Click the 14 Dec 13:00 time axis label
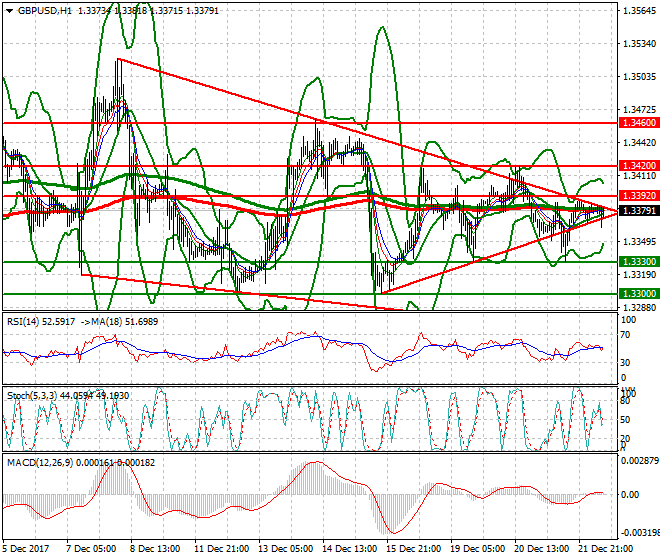This screenshot has height=560, width=660. [350, 549]
